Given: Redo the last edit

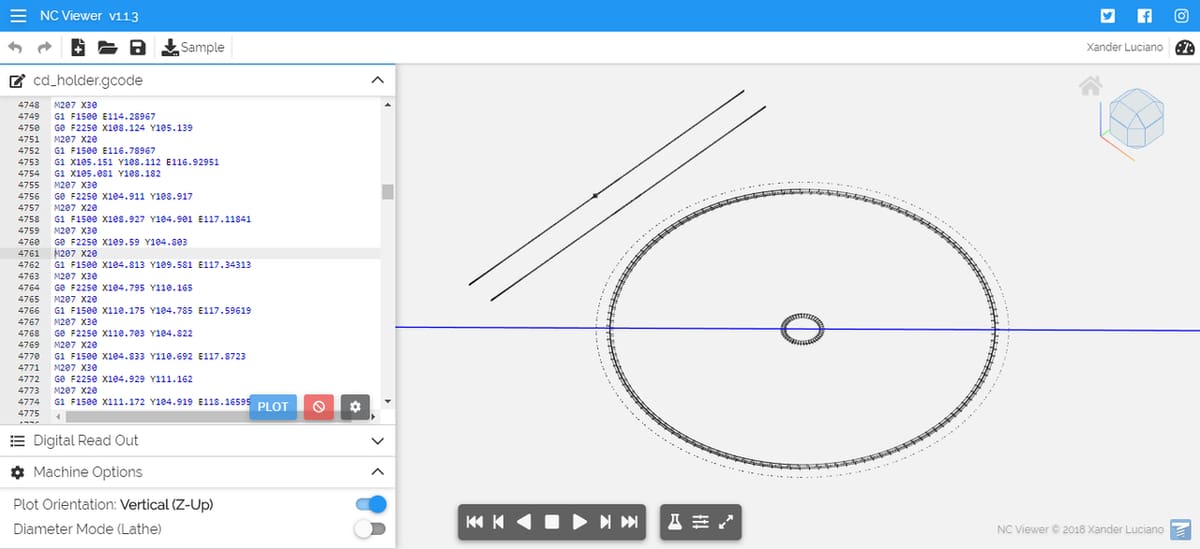Looking at the screenshot, I should 44,48.
